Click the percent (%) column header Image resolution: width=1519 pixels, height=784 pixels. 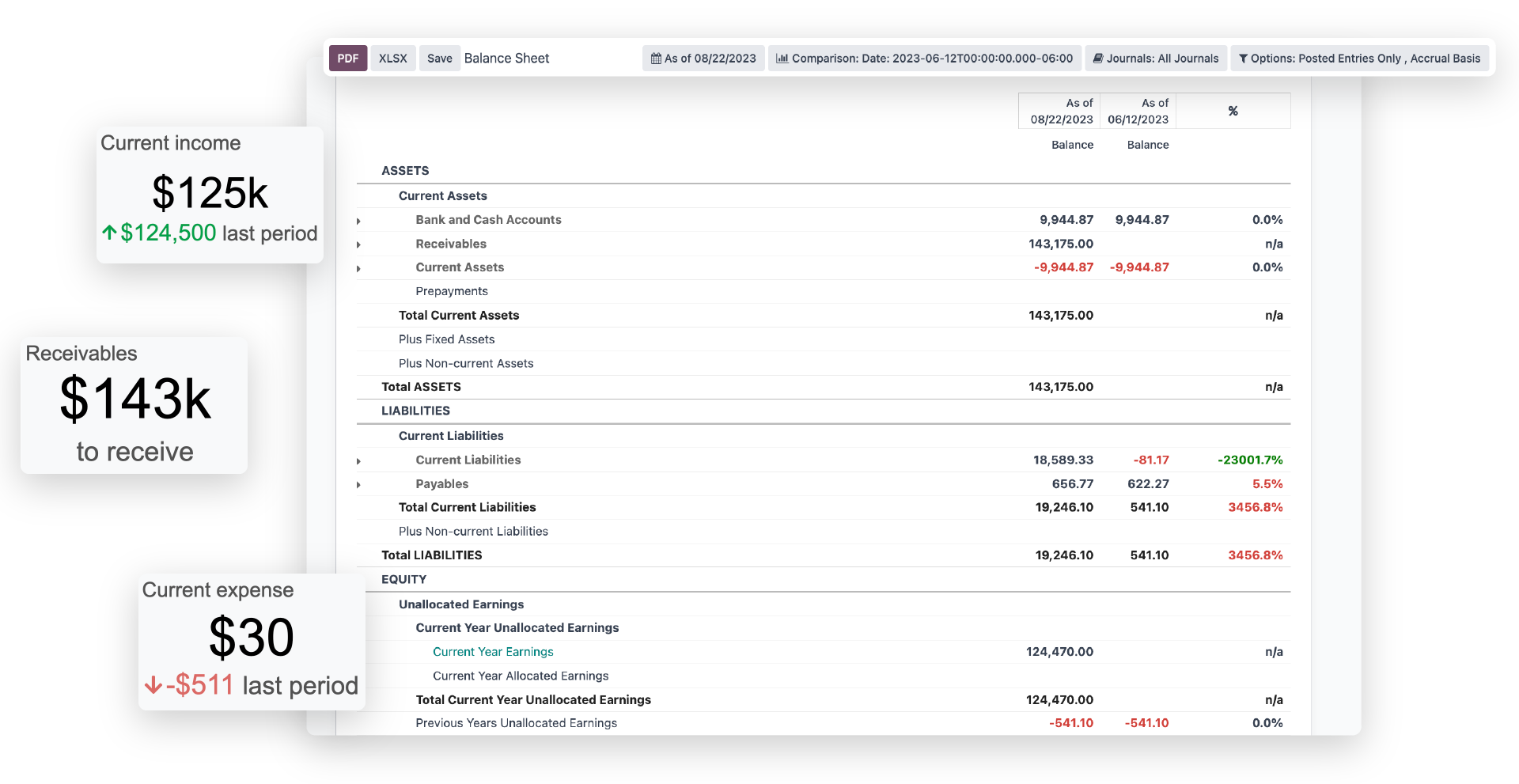pos(1233,111)
